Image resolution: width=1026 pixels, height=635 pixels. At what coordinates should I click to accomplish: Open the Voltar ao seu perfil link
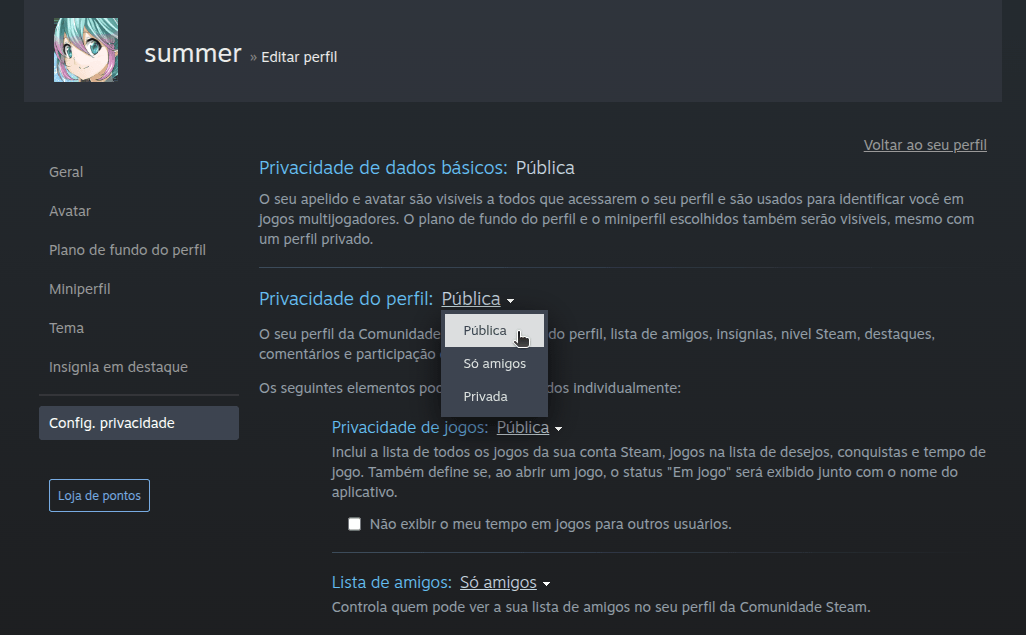click(x=924, y=144)
